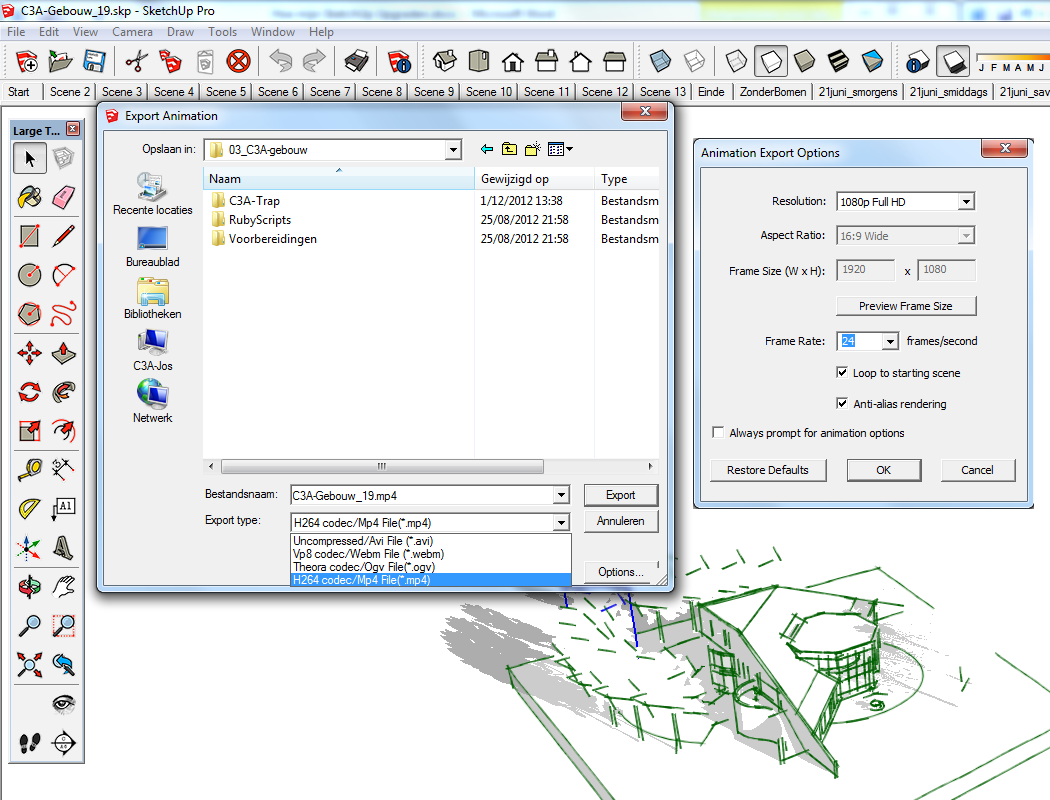Image resolution: width=1050 pixels, height=800 pixels.
Task: Switch to Iso view house icon
Action: pyautogui.click(x=445, y=61)
